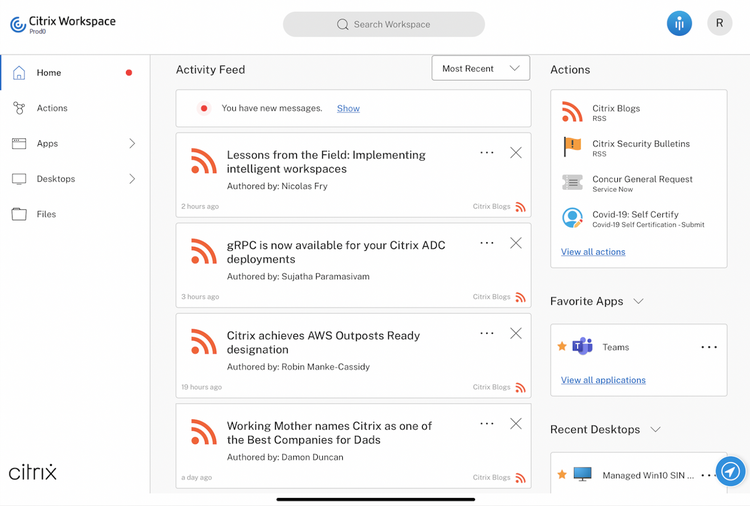Dismiss the Lessons from the Field card
Screen dimensions: 750x506
tap(516, 153)
